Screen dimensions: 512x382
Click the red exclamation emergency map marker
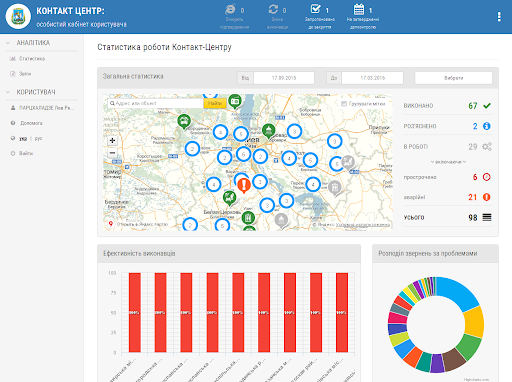pos(244,185)
